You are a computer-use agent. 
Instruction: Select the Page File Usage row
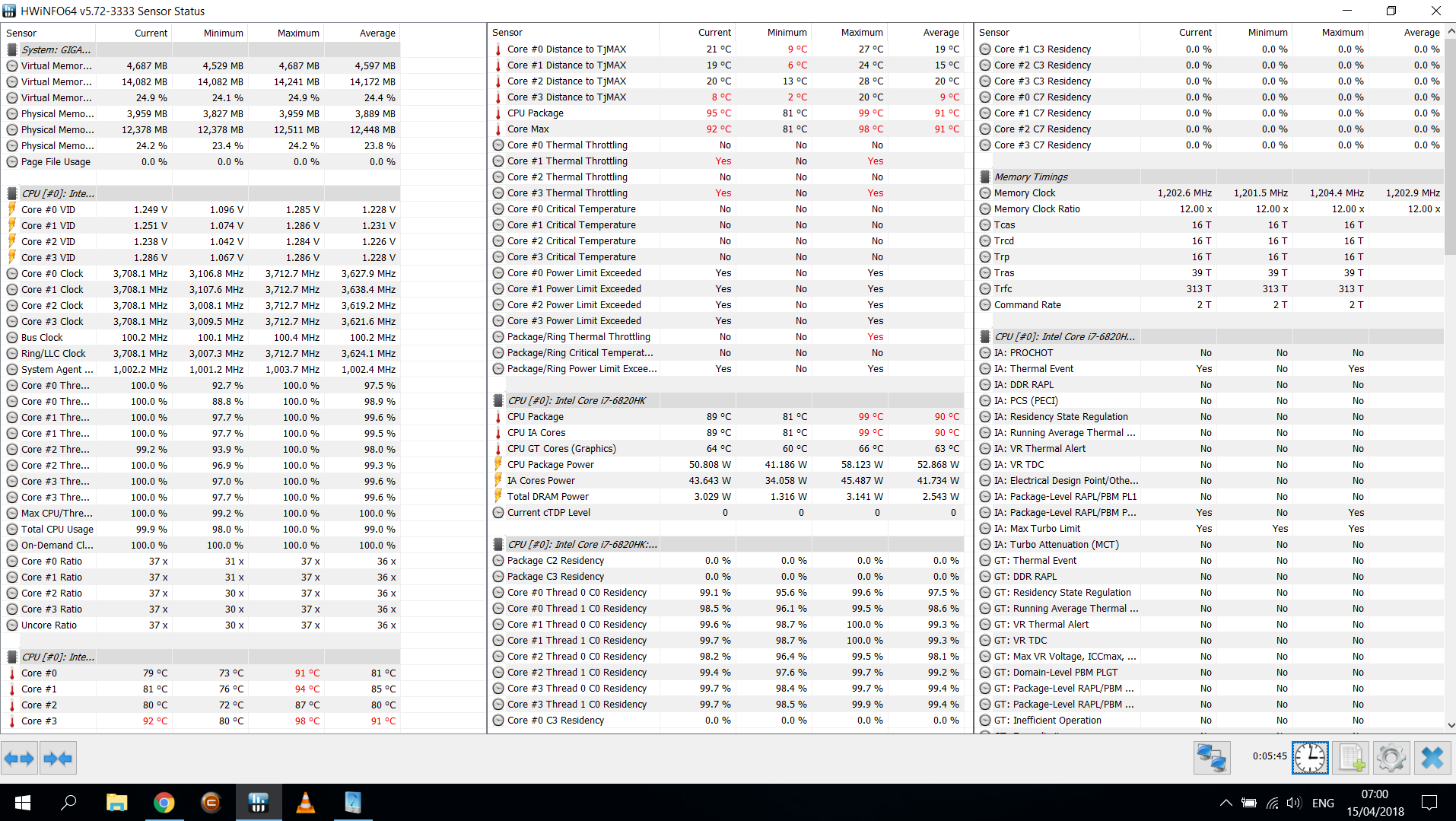(x=201, y=161)
